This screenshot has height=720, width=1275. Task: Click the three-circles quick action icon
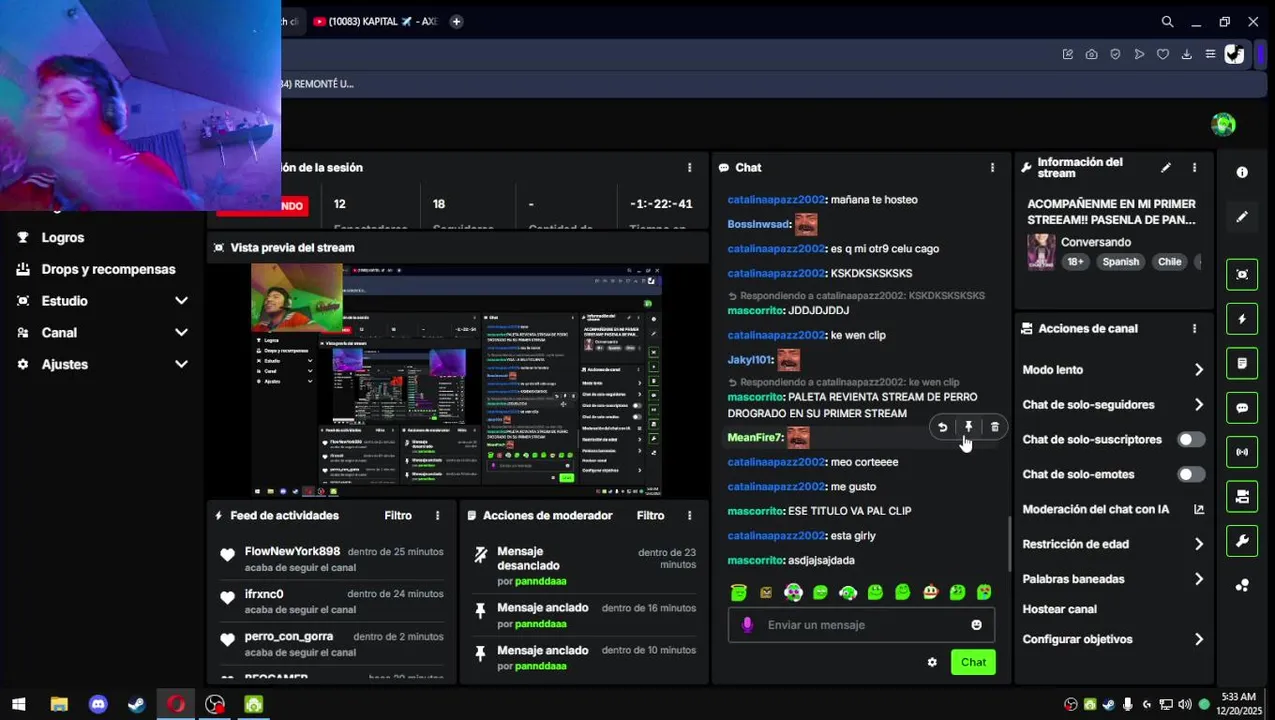[1242, 586]
